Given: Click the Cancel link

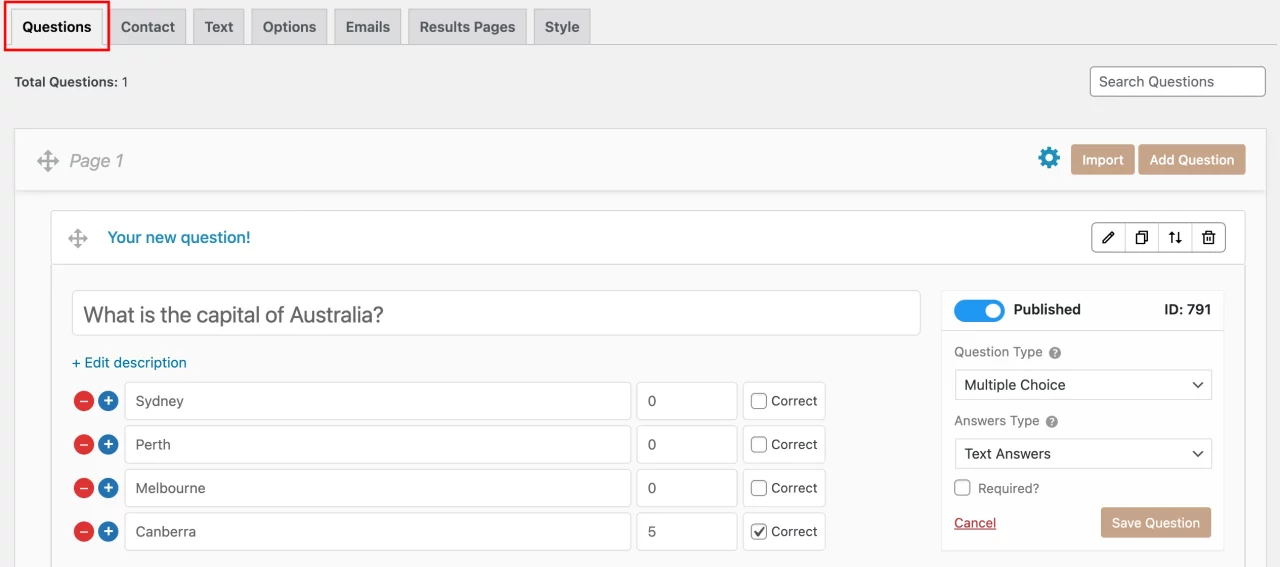Looking at the screenshot, I should [975, 523].
